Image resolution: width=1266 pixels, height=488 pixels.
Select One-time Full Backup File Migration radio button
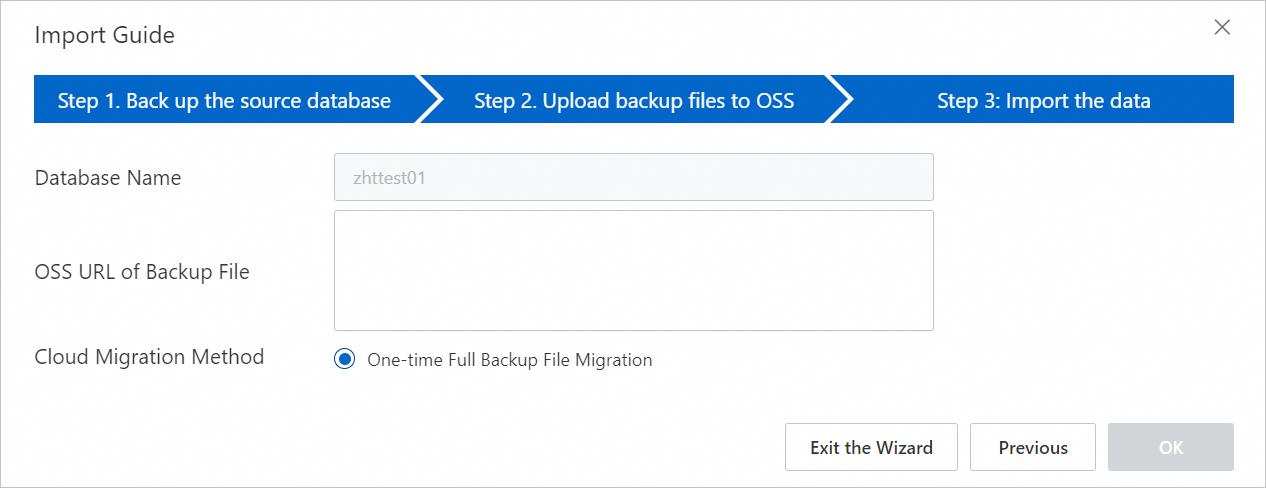point(345,360)
